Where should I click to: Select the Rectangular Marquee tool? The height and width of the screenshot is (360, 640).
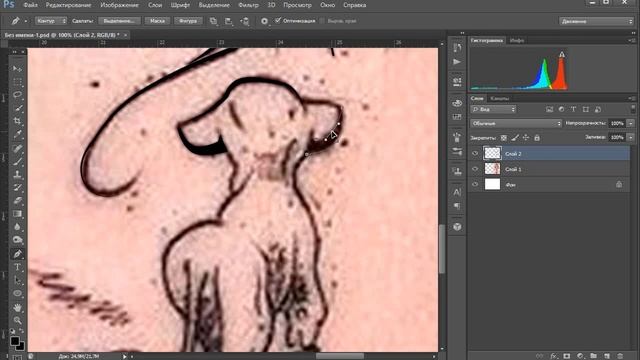17,82
